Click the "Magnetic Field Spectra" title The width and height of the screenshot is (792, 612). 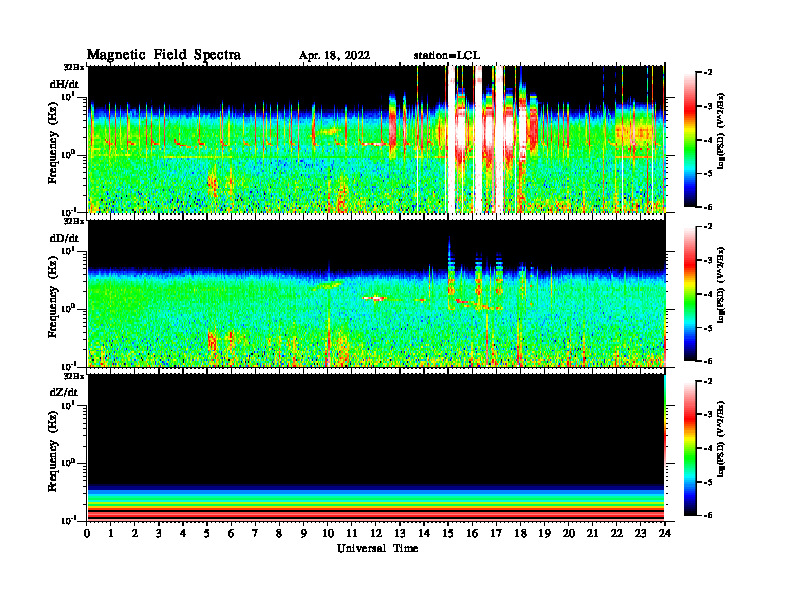(x=164, y=55)
